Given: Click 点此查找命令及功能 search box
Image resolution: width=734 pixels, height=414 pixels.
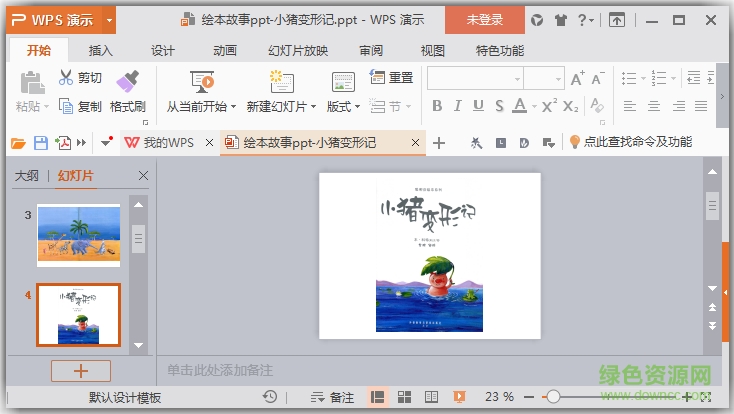Looking at the screenshot, I should (631, 142).
